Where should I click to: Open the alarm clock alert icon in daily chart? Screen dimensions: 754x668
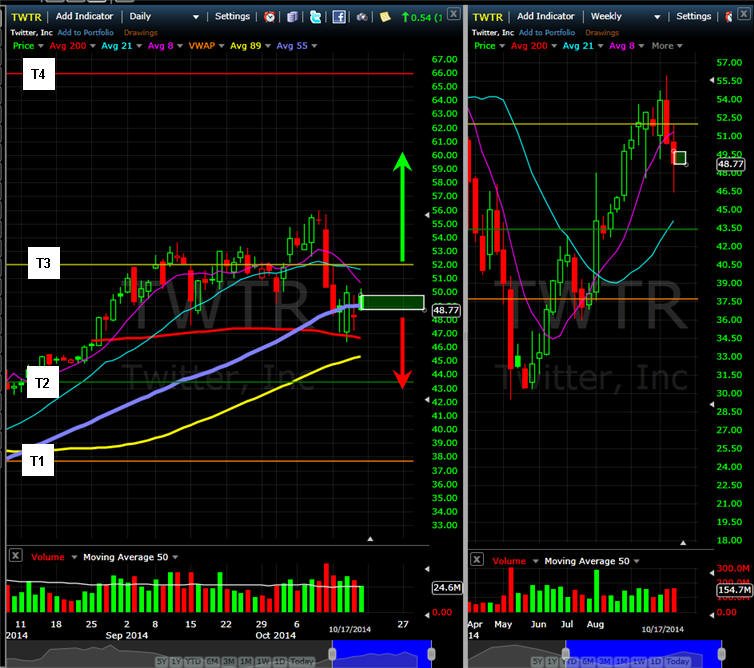click(269, 17)
